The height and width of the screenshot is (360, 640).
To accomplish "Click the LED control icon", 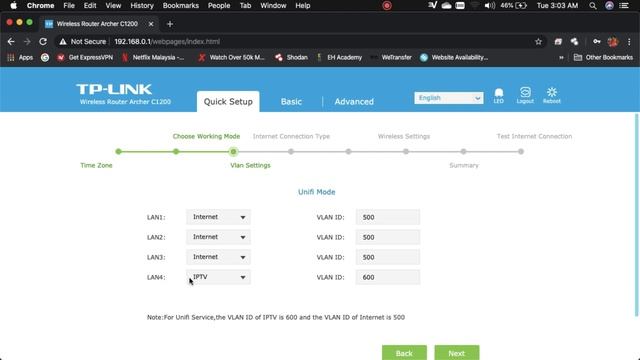I will coord(498,96).
